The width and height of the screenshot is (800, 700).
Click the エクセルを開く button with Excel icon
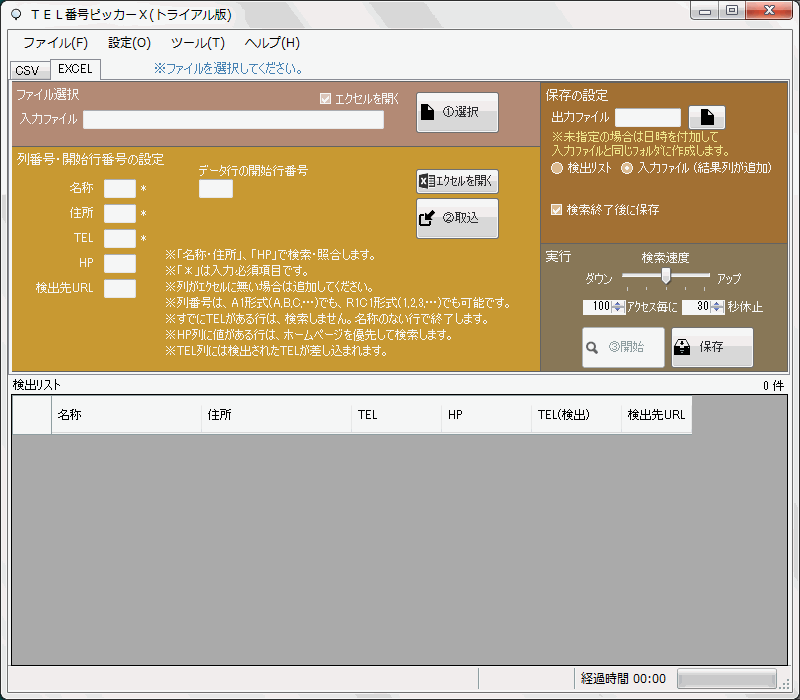tap(457, 181)
